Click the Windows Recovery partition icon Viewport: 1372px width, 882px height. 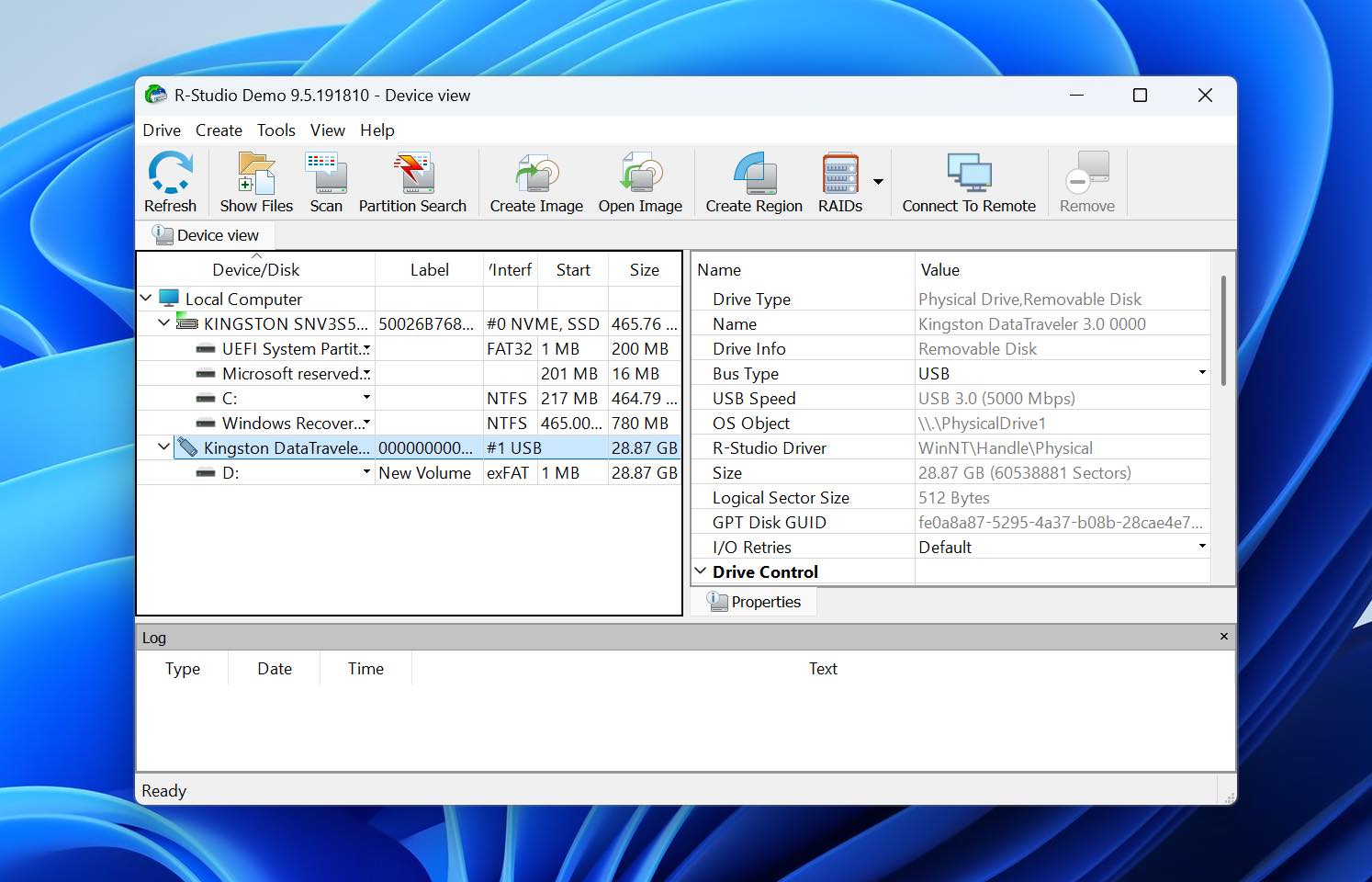point(206,424)
